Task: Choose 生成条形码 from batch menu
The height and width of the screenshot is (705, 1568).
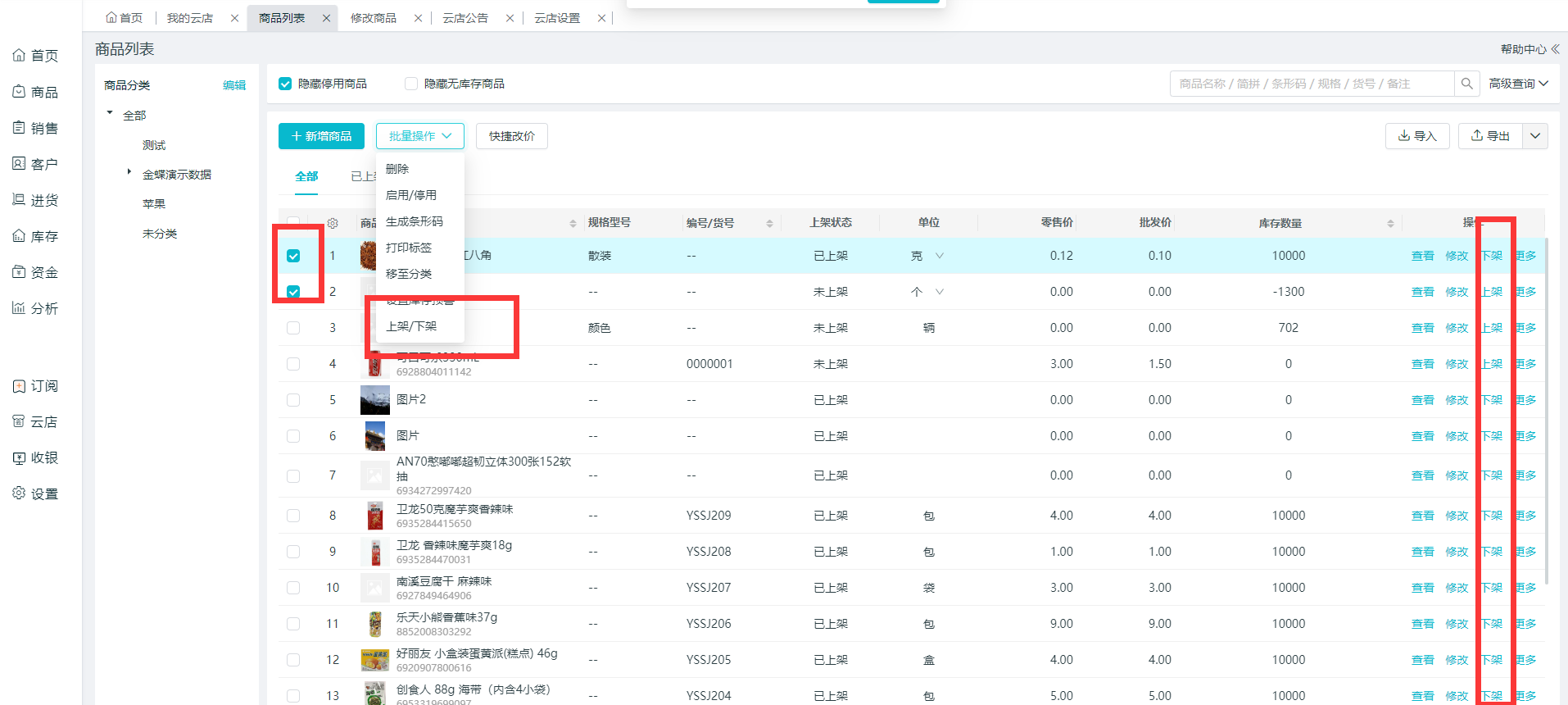Action: coord(420,221)
